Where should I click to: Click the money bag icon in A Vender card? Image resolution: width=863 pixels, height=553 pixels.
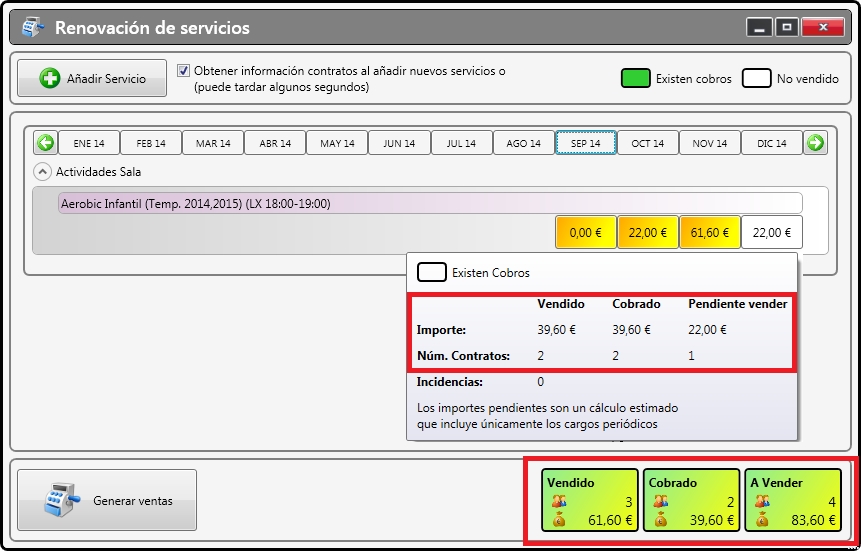coord(762,519)
